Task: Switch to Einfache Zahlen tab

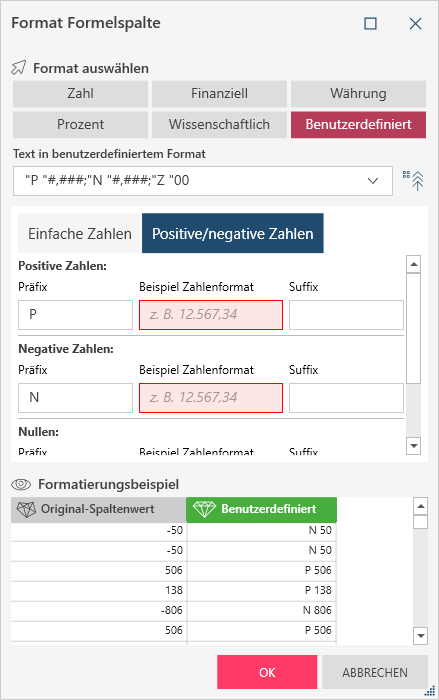Action: click(80, 233)
